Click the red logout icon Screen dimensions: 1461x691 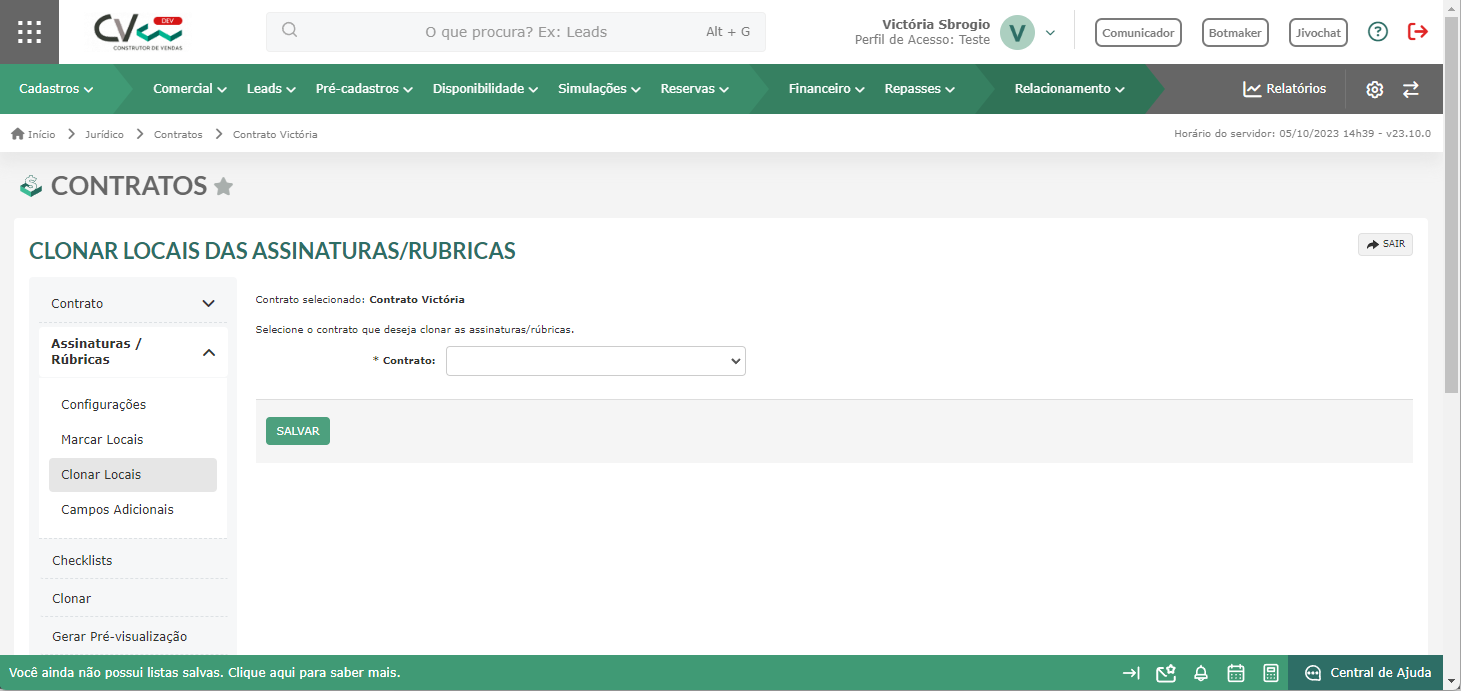coord(1418,32)
